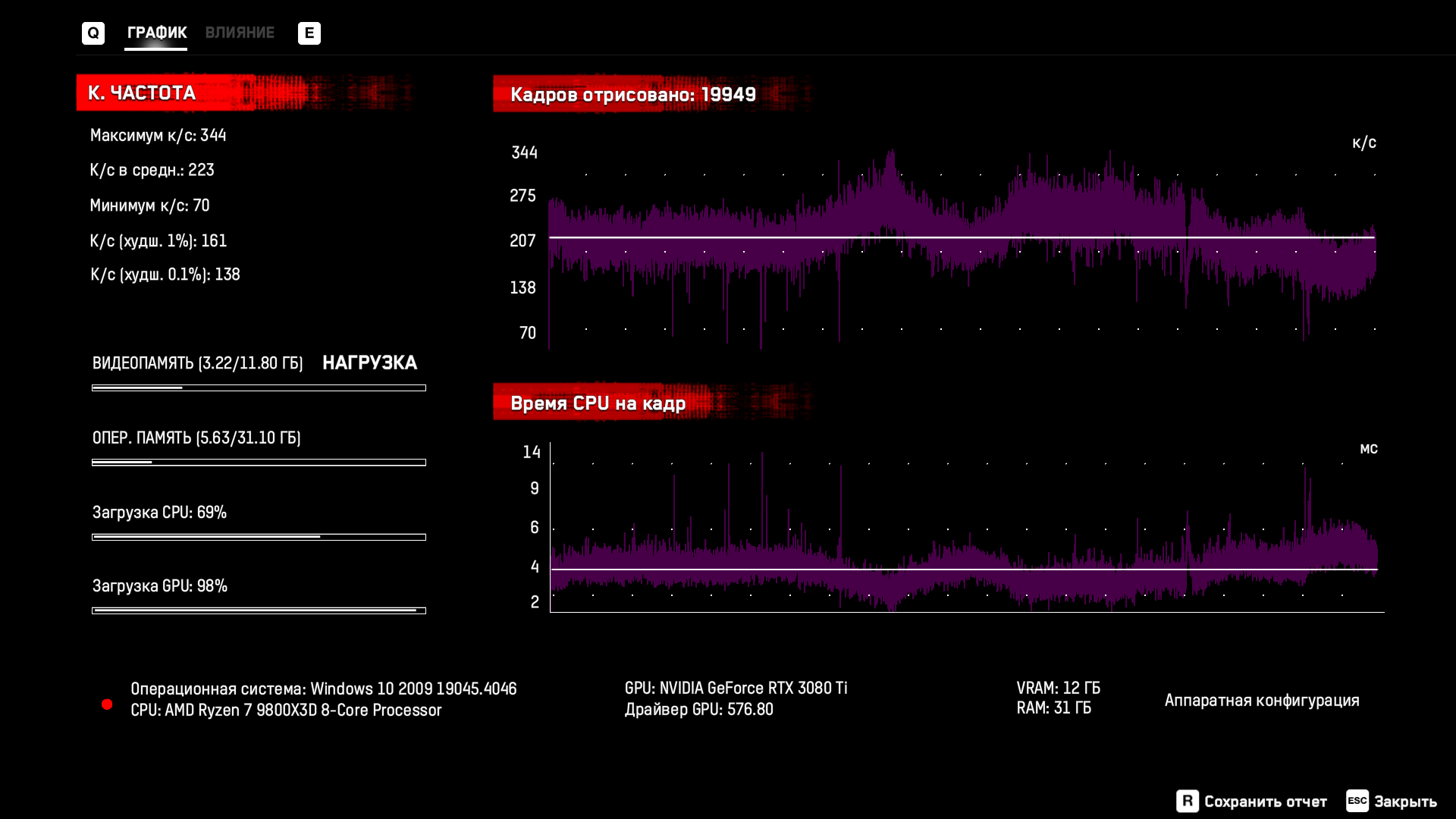Click the FPS graph average line
Image resolution: width=1456 pixels, height=819 pixels.
tap(962, 237)
